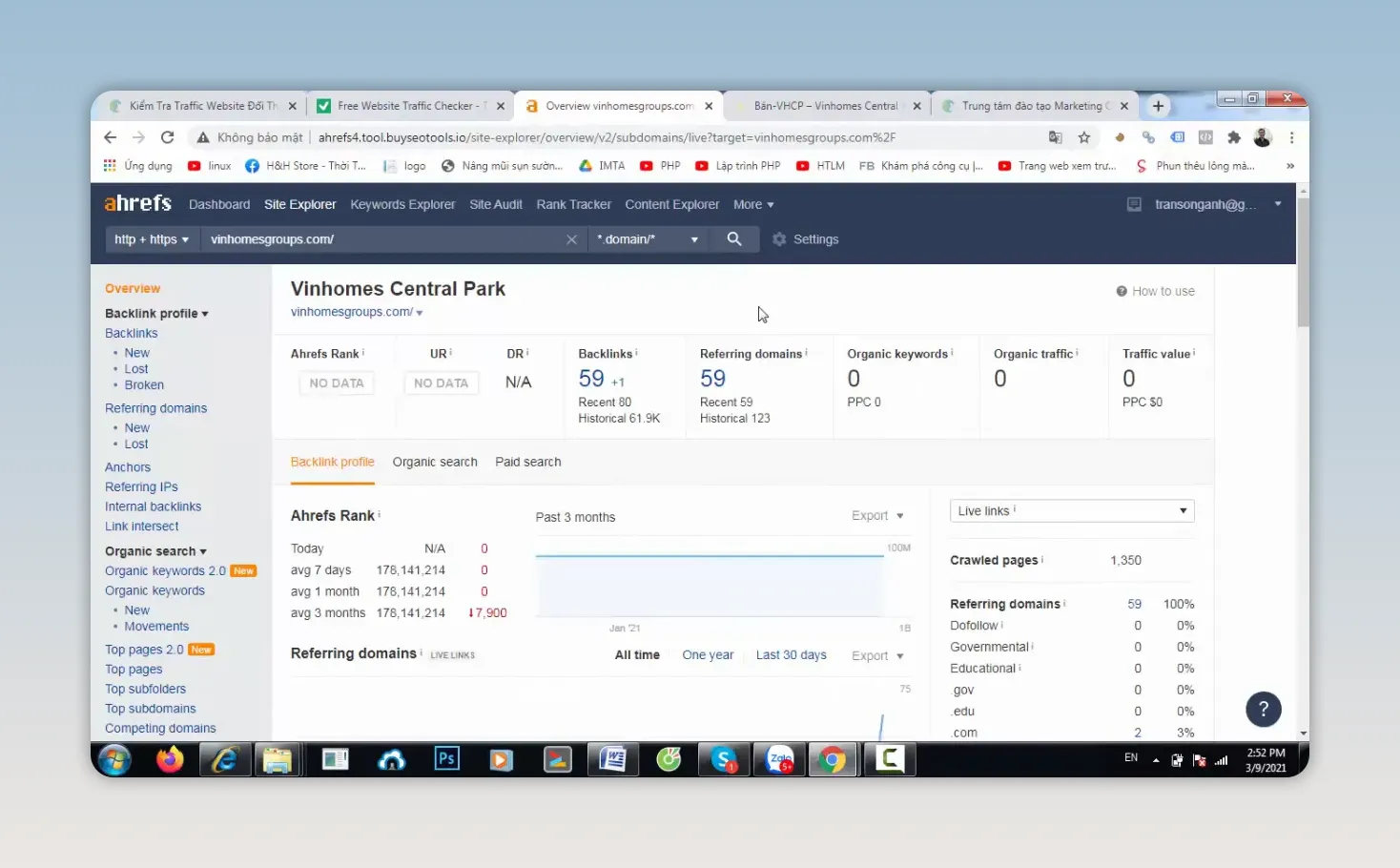Viewport: 1400px width, 868px height.
Task: Open the Dashboard menu item
Action: pos(219,204)
